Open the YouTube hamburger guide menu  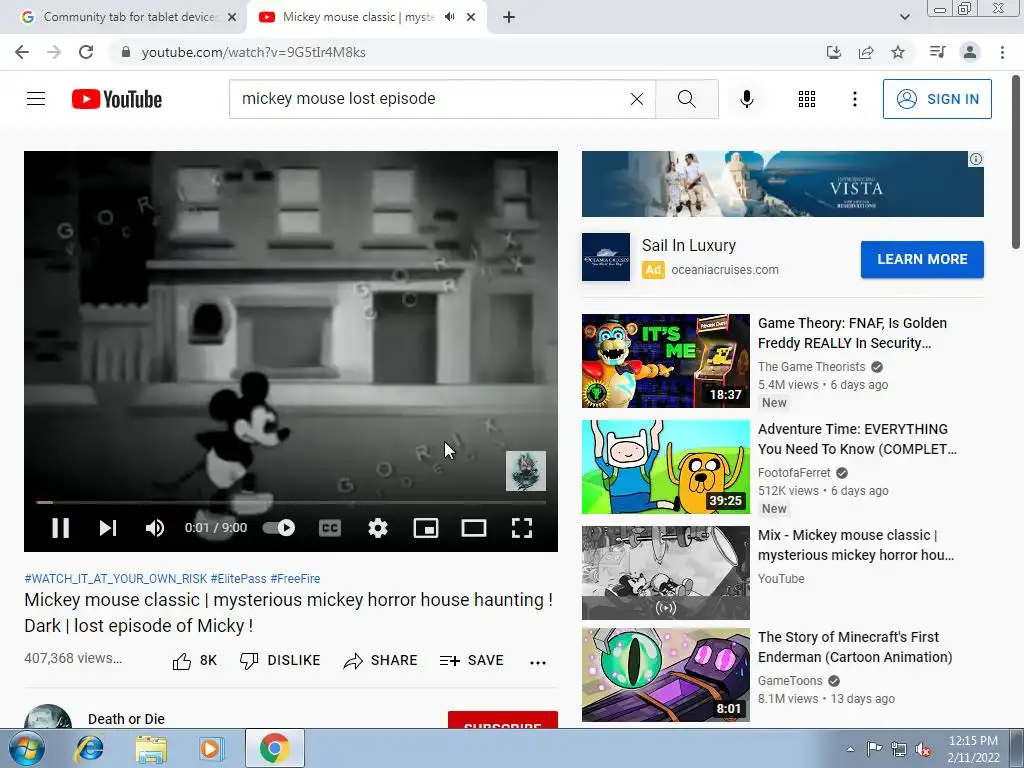pyautogui.click(x=36, y=99)
